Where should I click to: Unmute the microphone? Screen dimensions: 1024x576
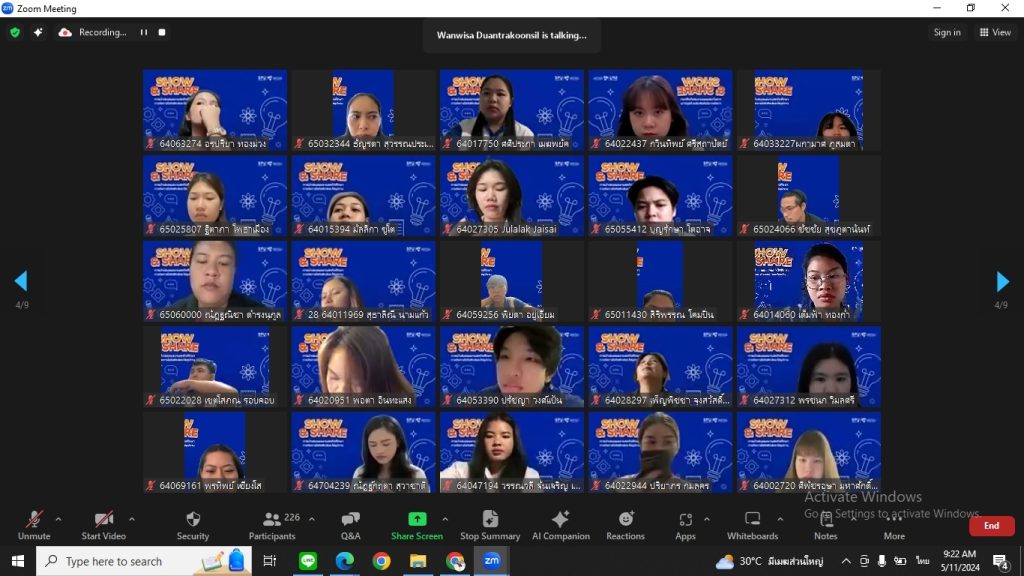[x=34, y=525]
